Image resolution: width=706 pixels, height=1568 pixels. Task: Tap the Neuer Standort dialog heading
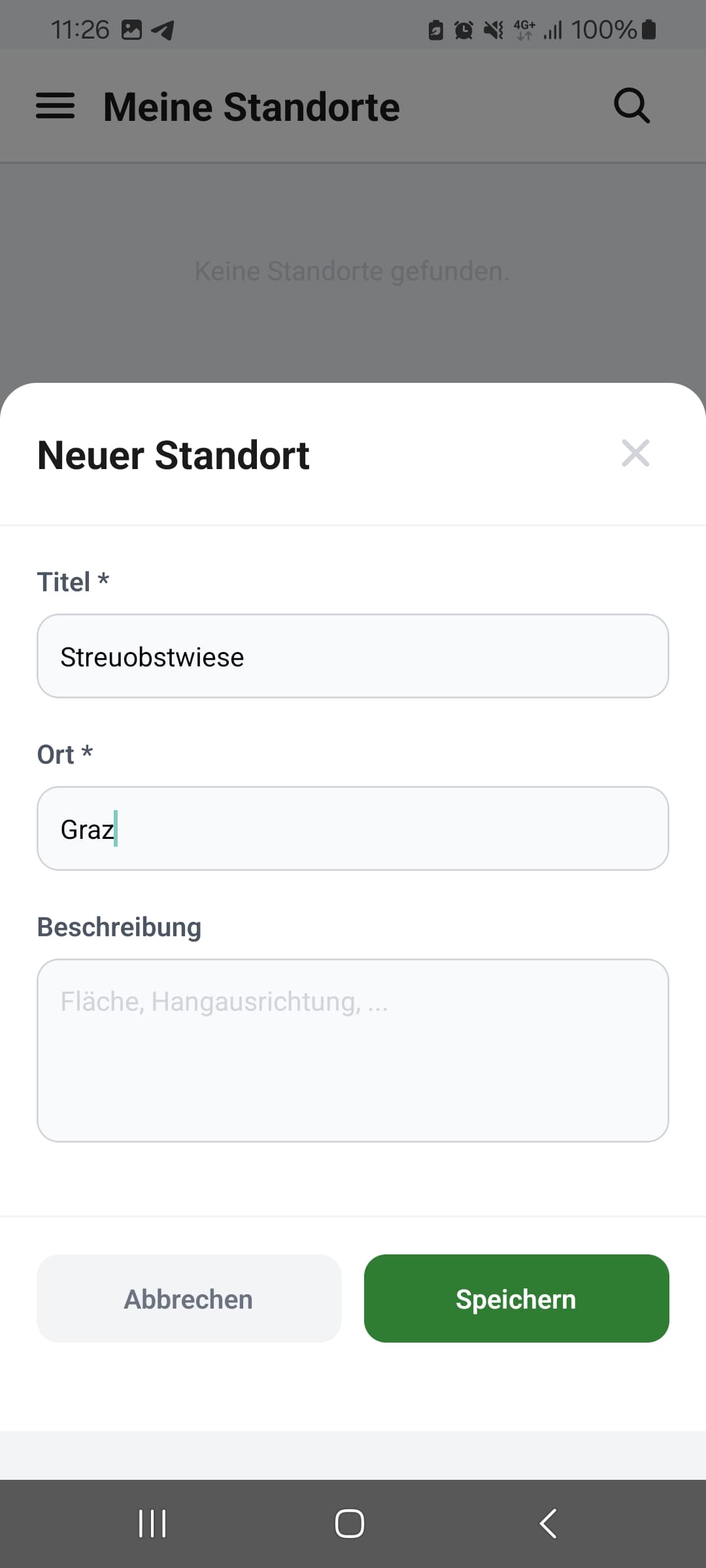pyautogui.click(x=173, y=455)
